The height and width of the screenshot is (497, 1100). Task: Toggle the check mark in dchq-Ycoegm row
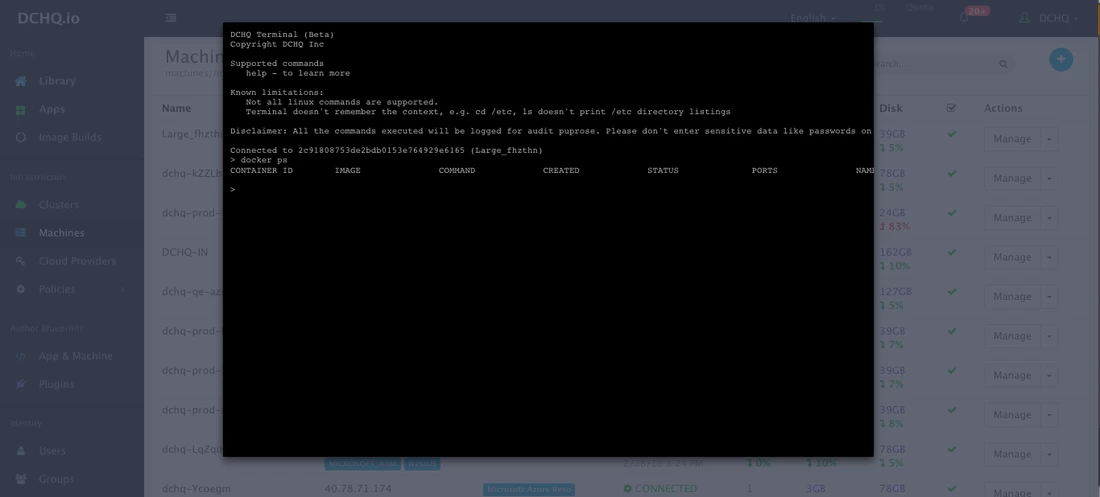(x=951, y=488)
